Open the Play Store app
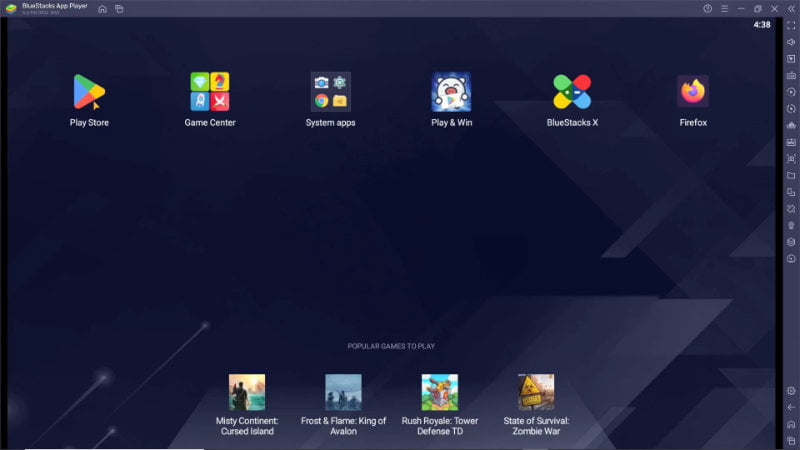This screenshot has width=800, height=450. point(89,92)
